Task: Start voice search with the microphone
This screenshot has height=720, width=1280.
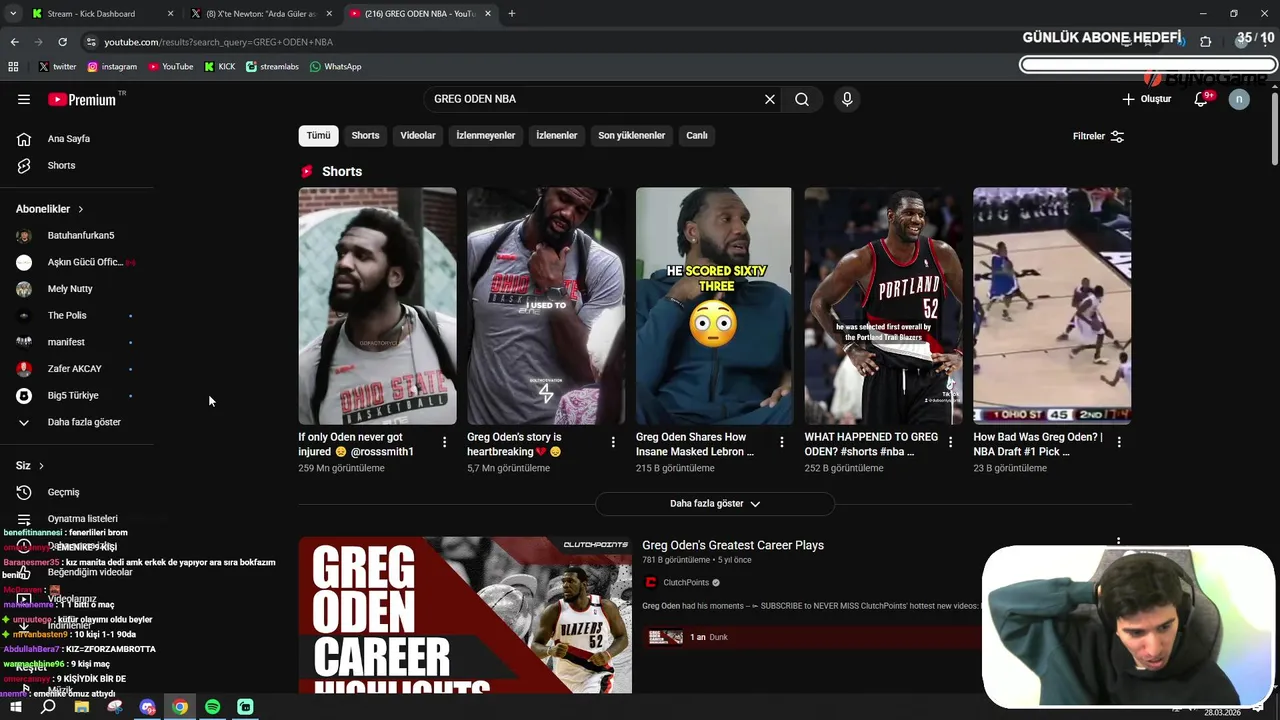Action: [x=847, y=99]
